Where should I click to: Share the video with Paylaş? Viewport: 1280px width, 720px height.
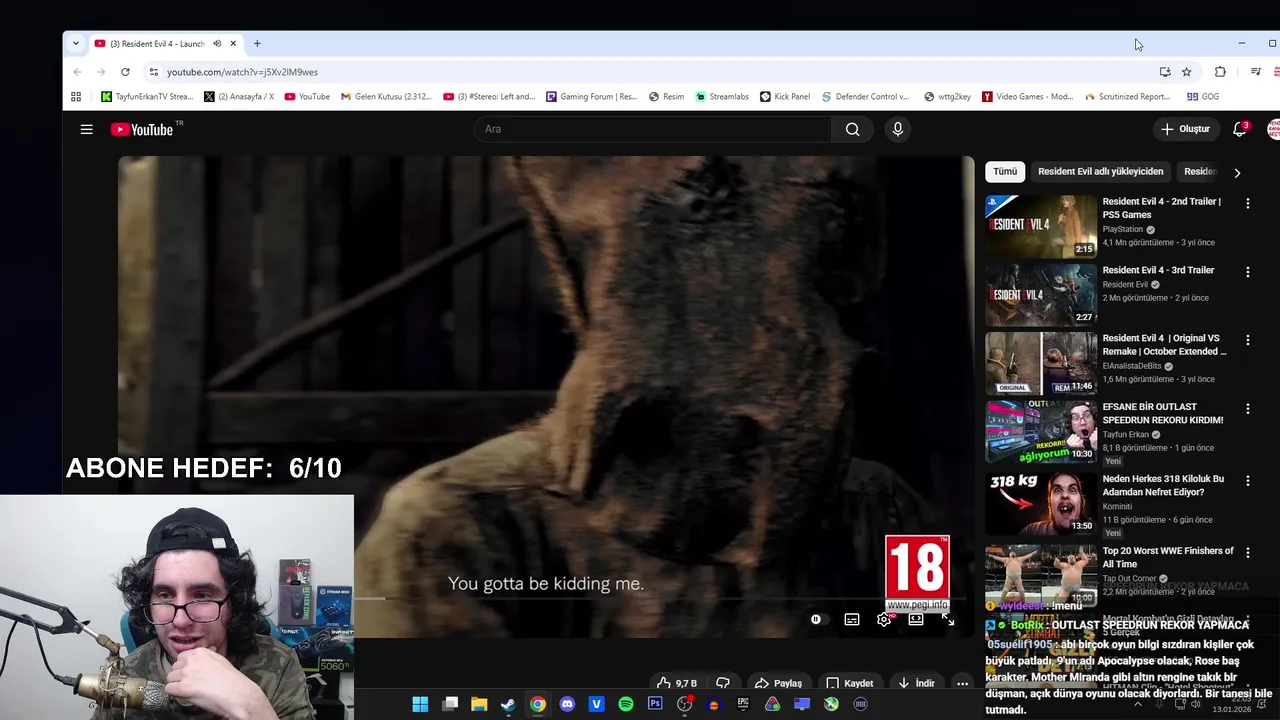(x=778, y=684)
